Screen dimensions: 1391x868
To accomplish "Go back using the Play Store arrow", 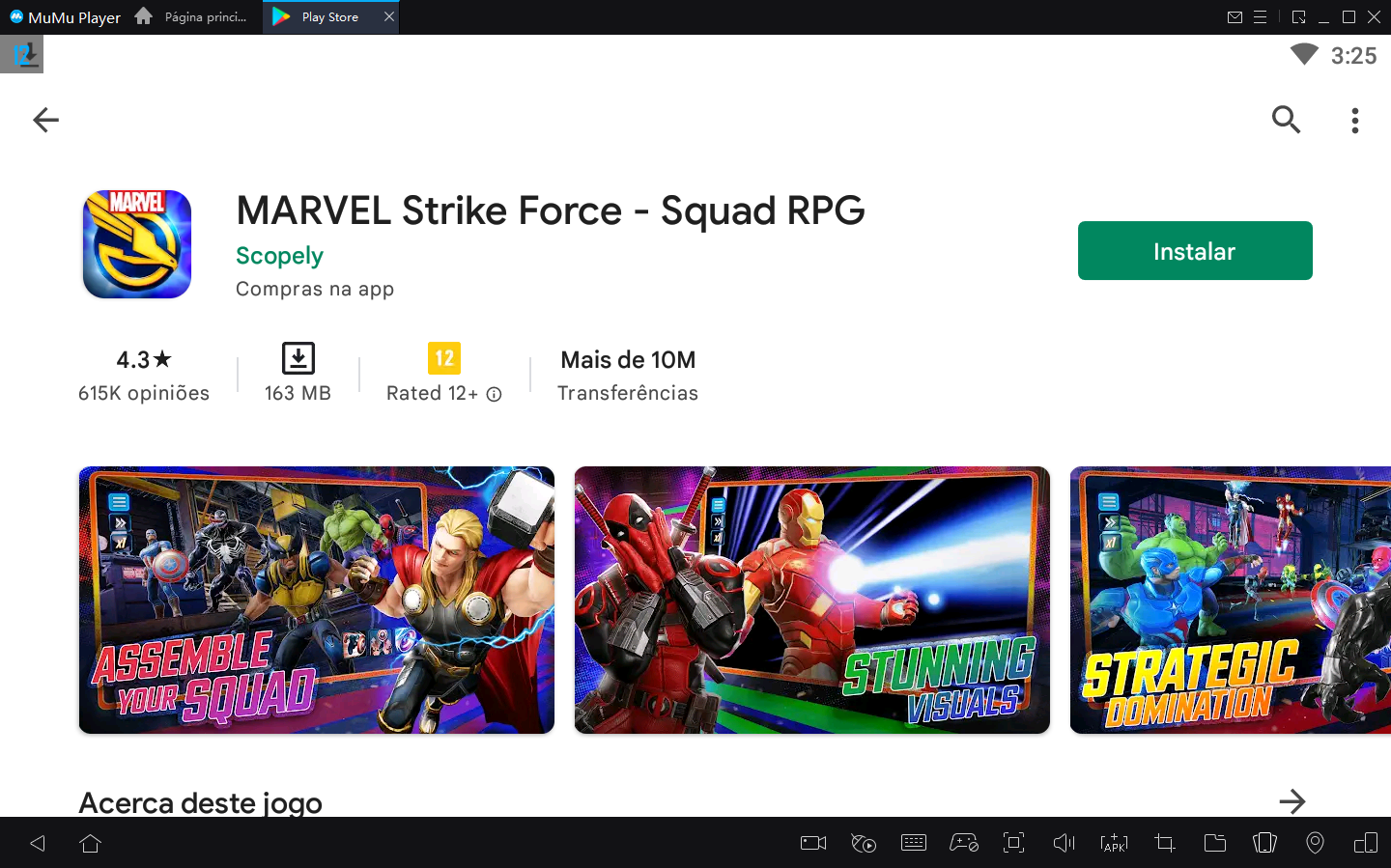I will point(44,120).
